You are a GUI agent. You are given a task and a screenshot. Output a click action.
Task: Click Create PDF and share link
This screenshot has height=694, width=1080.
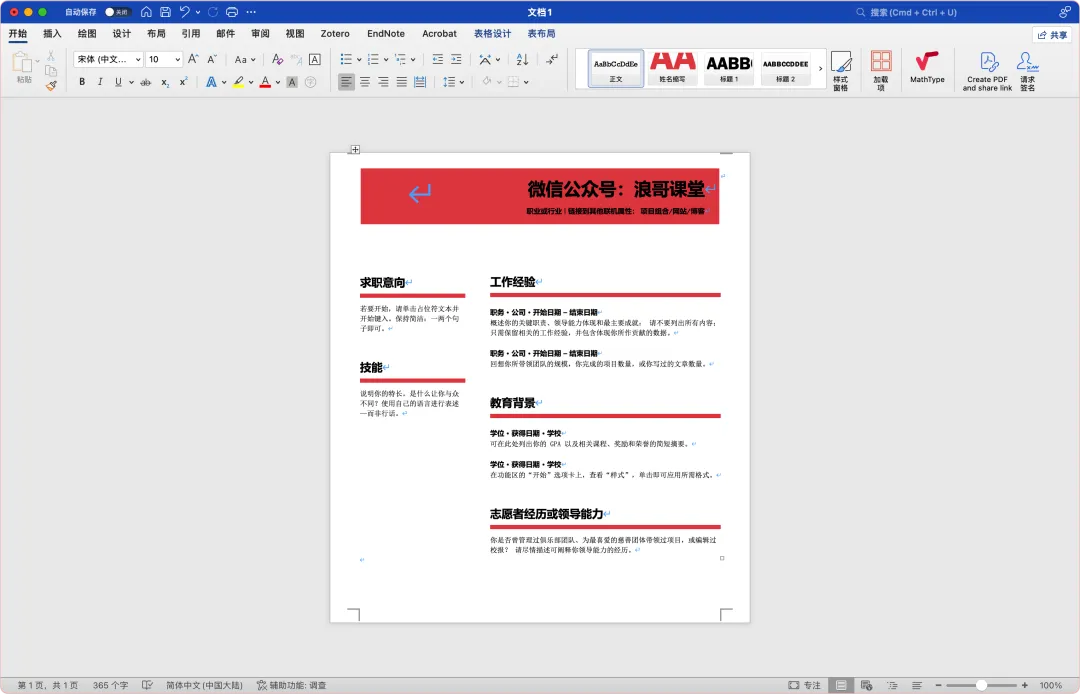click(987, 71)
